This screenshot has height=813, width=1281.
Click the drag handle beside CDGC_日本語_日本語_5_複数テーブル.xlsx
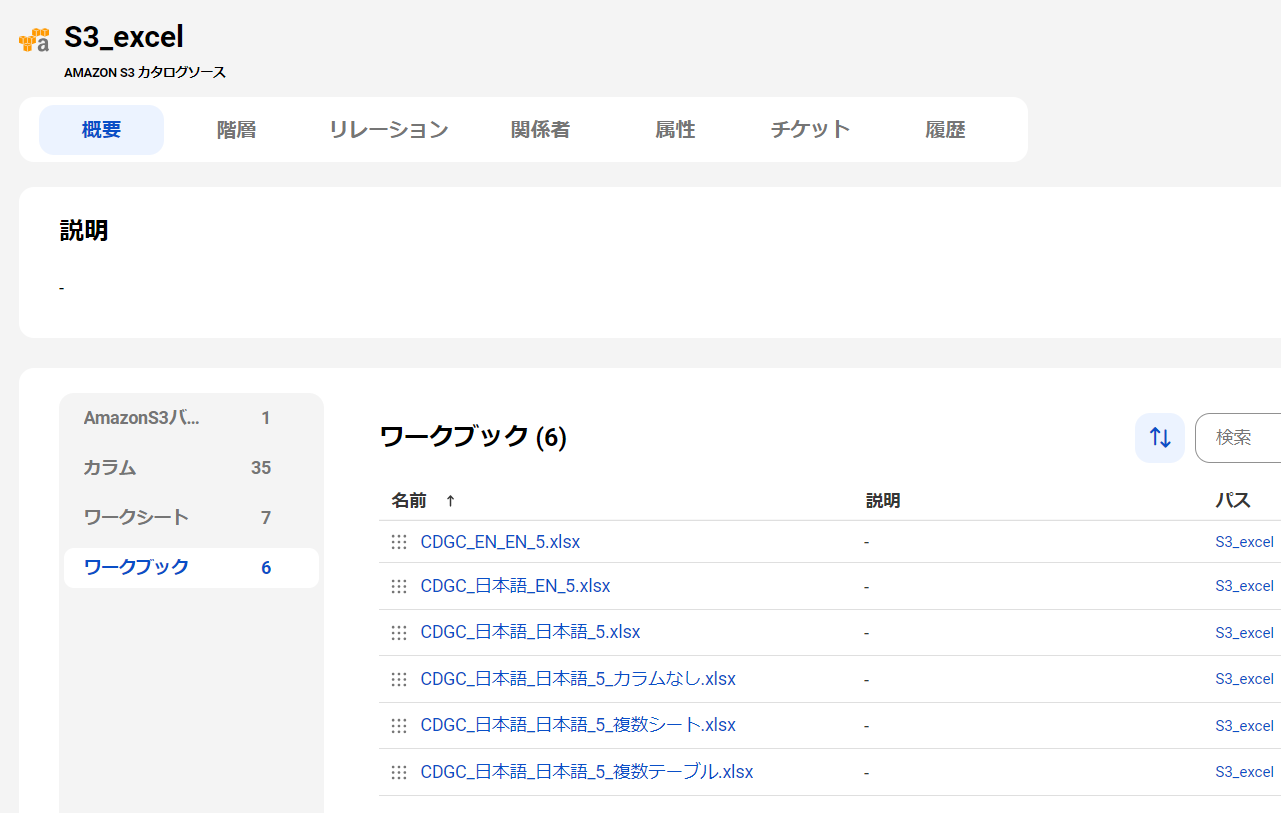click(399, 772)
